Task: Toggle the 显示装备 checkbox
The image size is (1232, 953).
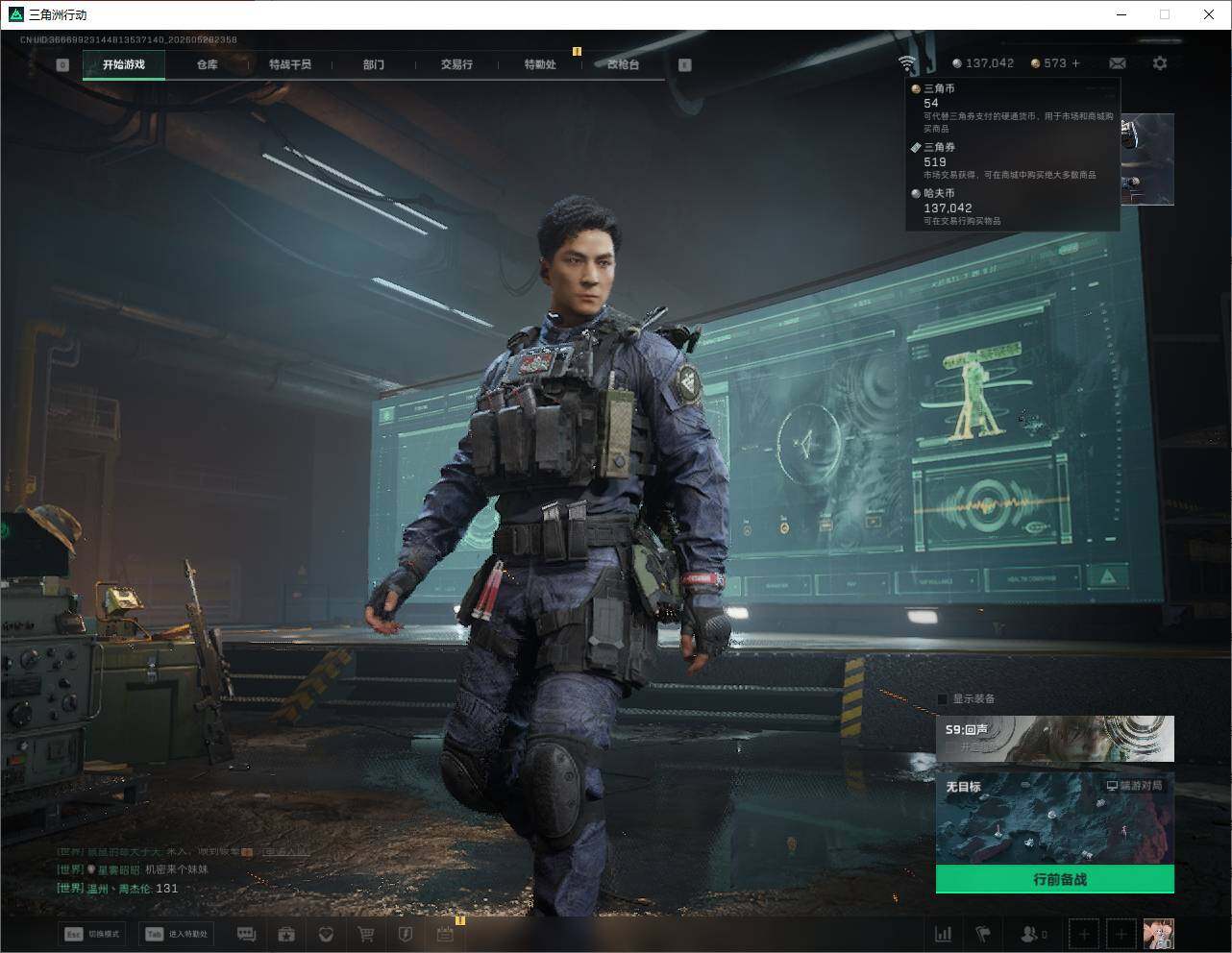Action: (x=943, y=699)
